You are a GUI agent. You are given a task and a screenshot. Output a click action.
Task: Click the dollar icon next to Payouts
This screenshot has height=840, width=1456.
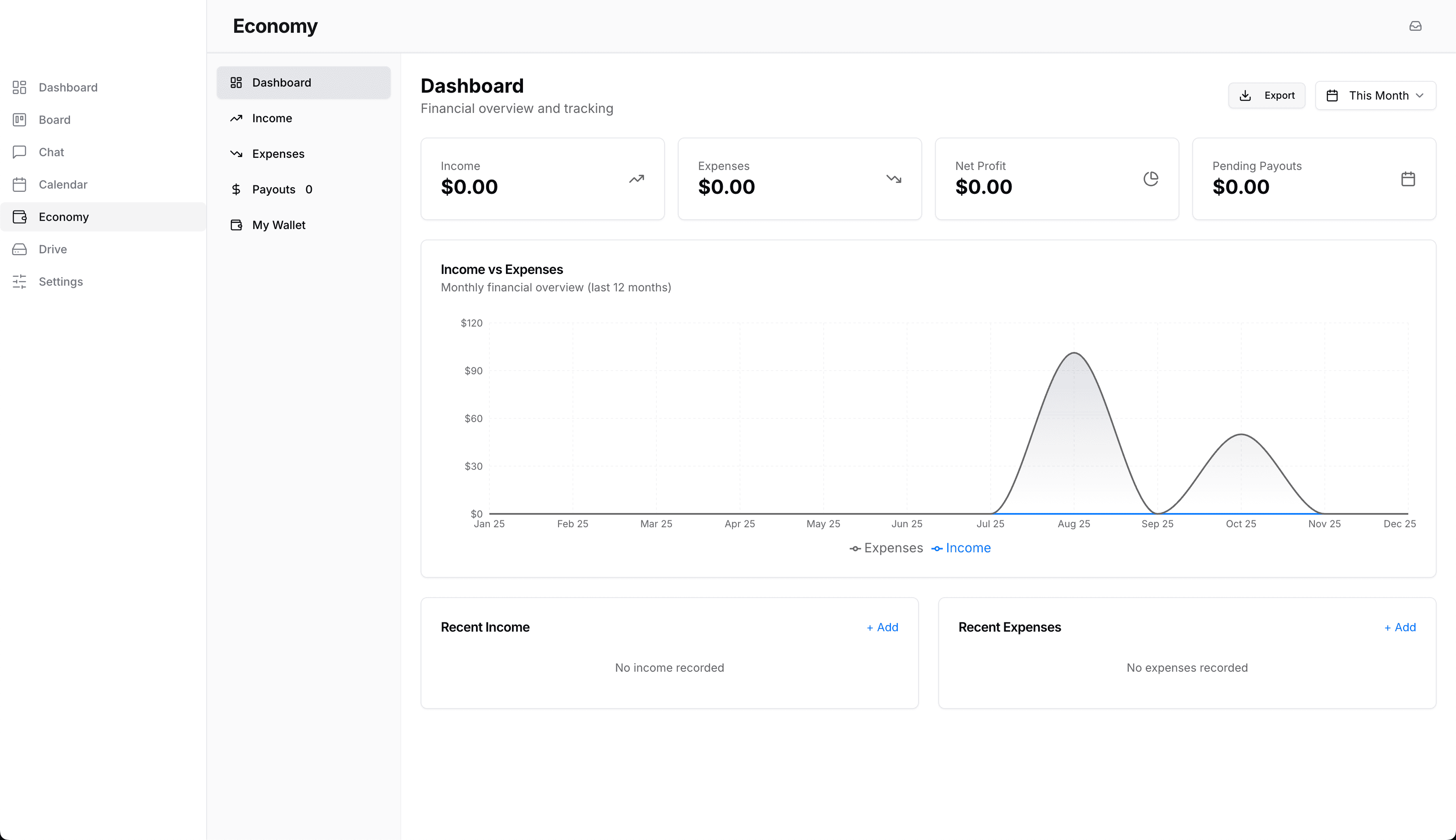236,189
